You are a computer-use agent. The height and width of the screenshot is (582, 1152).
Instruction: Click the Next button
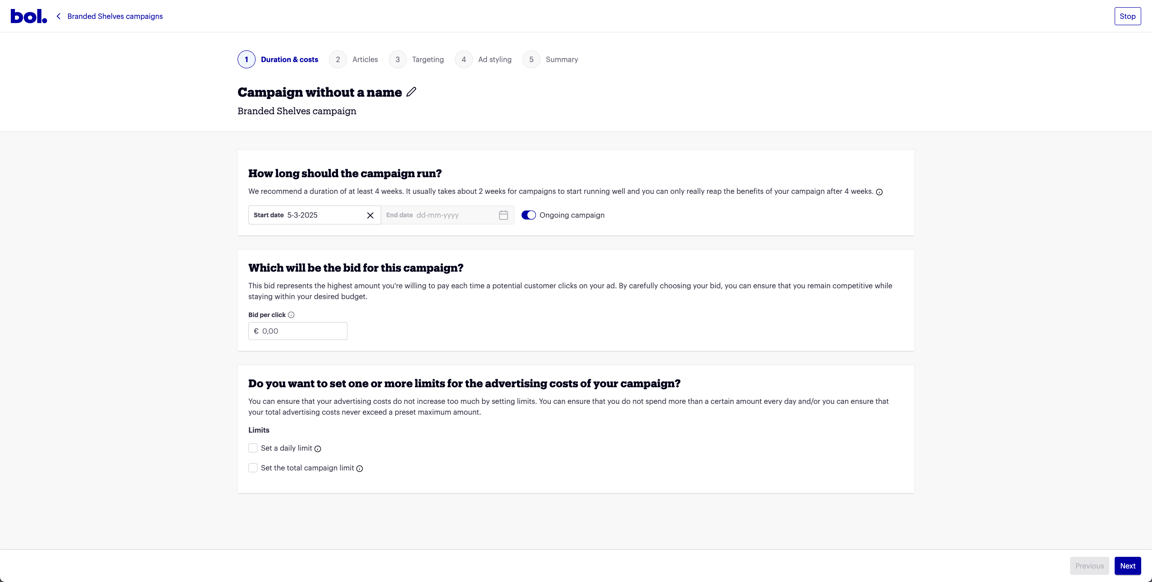pos(1127,566)
